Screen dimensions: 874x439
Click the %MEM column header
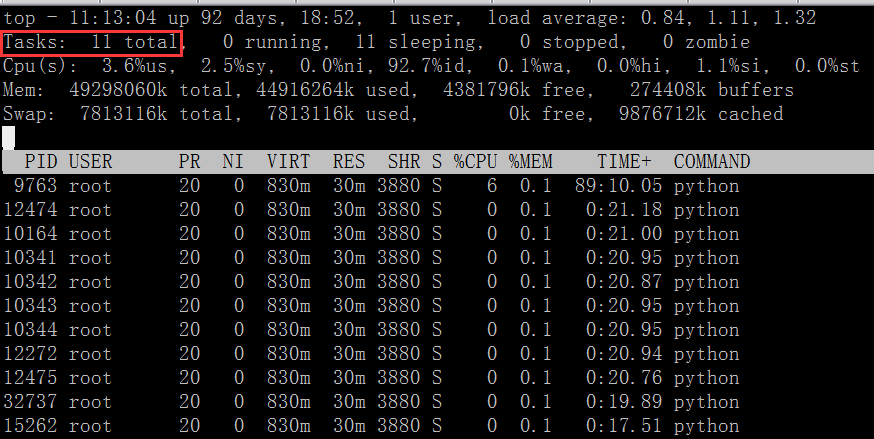point(530,162)
